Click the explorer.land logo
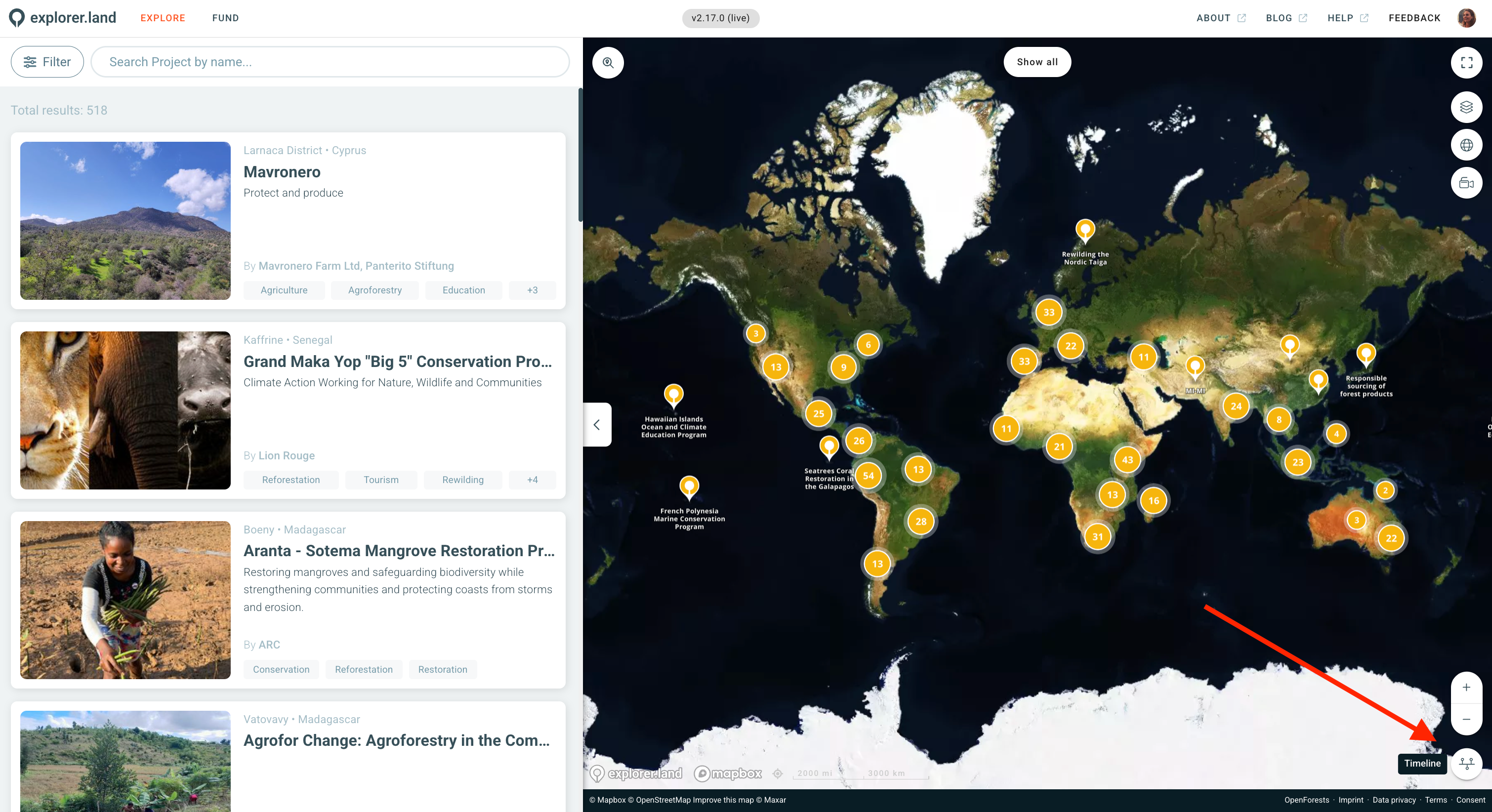This screenshot has width=1492, height=812. click(63, 18)
